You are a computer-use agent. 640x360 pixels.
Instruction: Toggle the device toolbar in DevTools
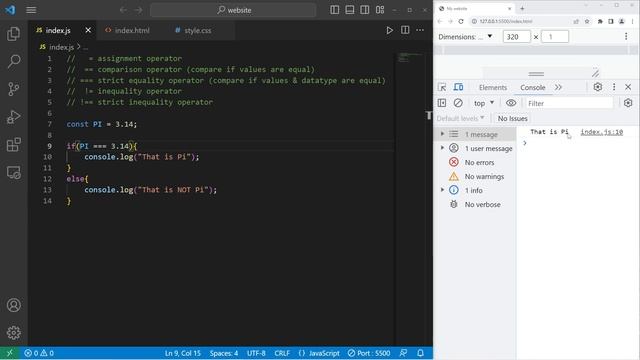coord(458,87)
